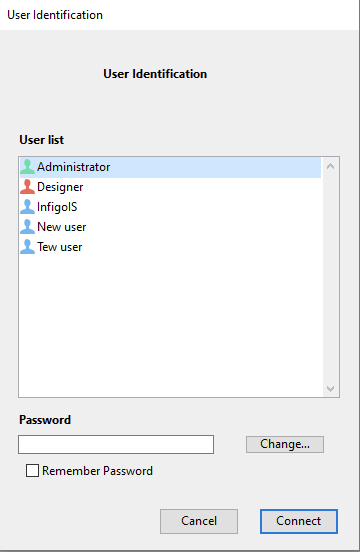Click empty area of the user list

(170, 324)
